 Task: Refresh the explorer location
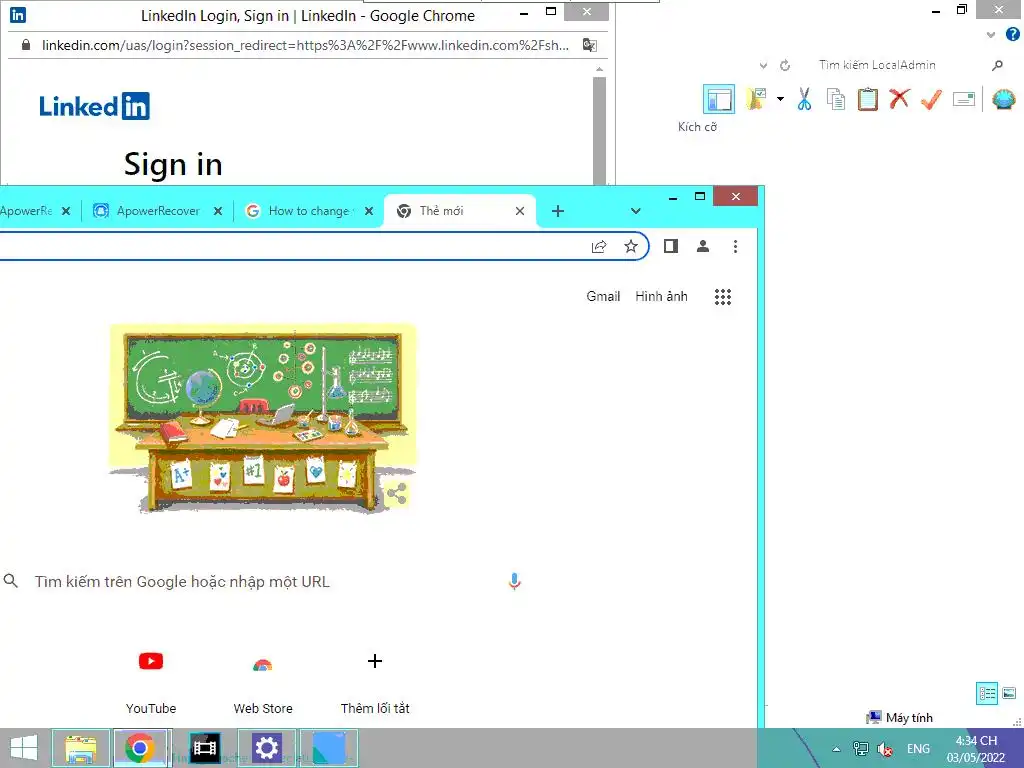click(x=785, y=65)
